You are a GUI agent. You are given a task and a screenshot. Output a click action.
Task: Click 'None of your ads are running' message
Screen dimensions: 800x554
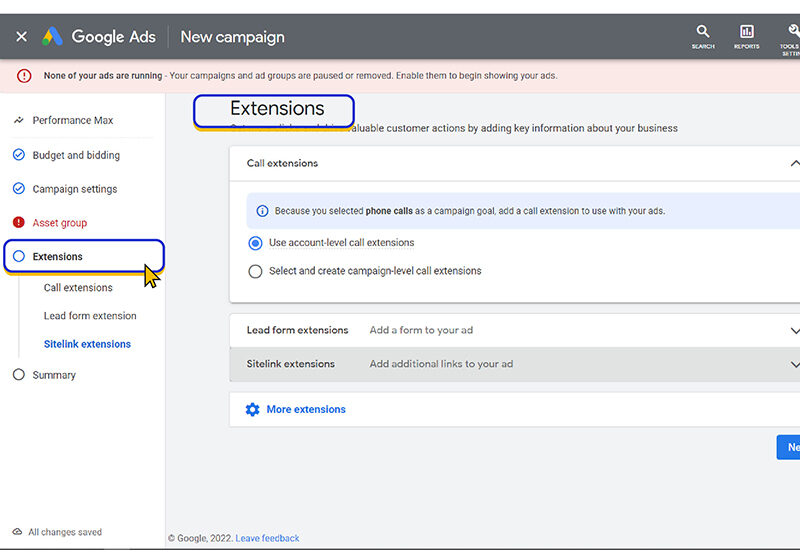(x=103, y=75)
